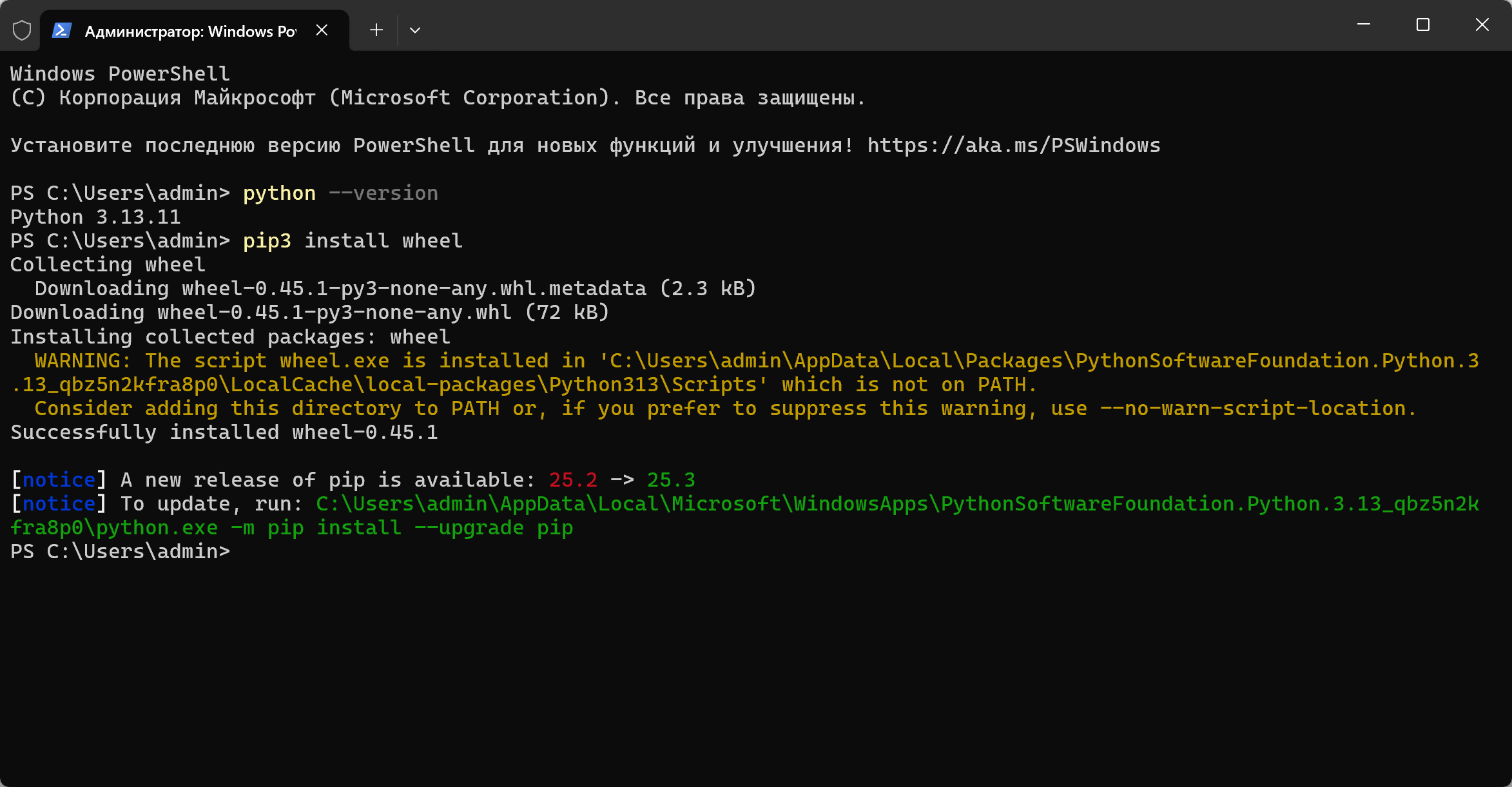Open a new terminal tab with the plus button

[x=376, y=30]
